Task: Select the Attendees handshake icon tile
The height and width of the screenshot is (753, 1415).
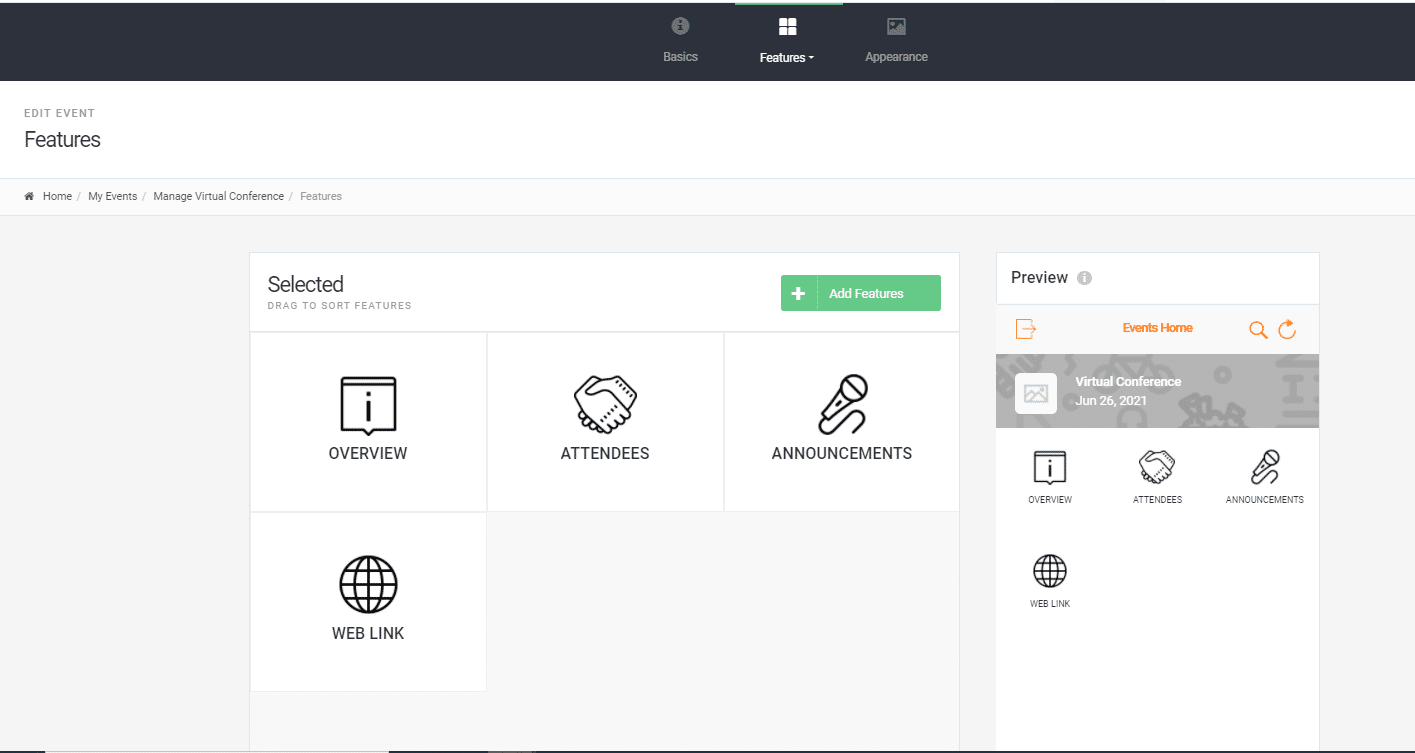Action: click(605, 404)
